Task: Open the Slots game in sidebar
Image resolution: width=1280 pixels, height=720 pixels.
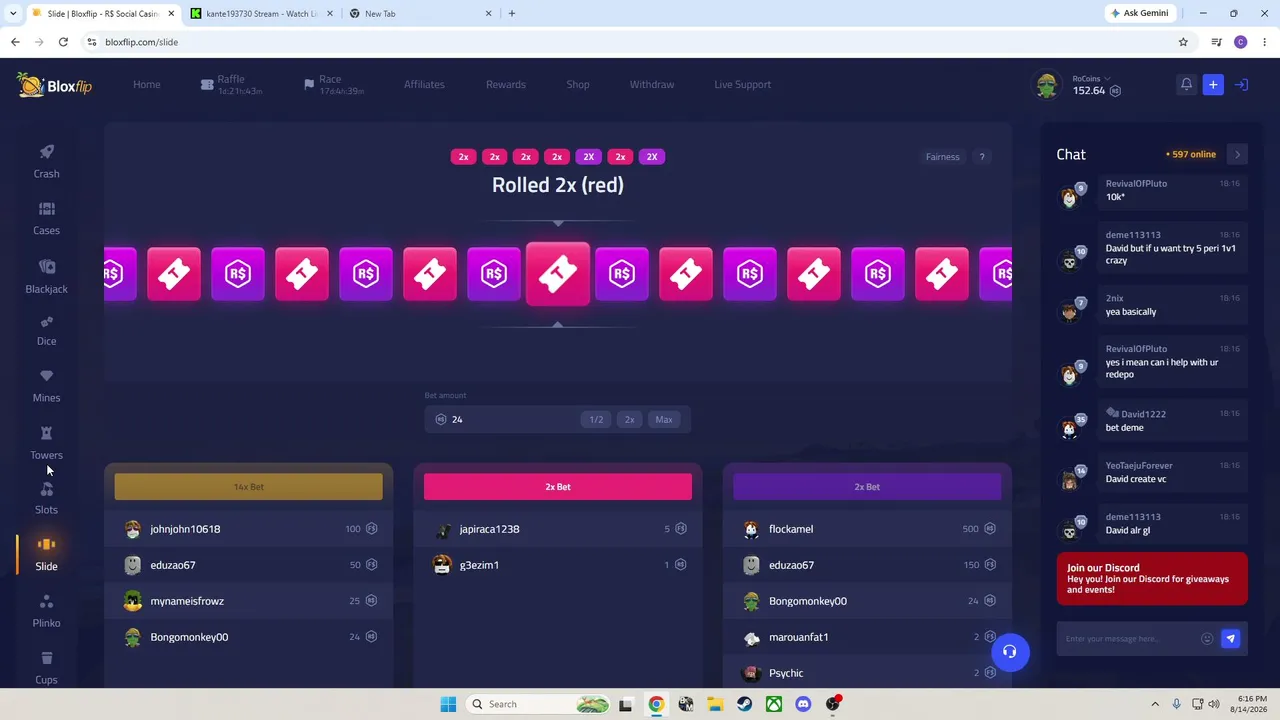Action: (46, 498)
